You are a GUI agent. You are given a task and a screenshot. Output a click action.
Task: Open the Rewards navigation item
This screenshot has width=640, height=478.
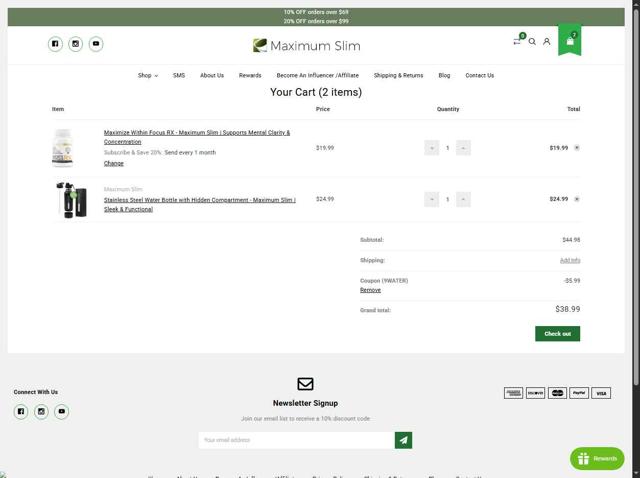[250, 76]
